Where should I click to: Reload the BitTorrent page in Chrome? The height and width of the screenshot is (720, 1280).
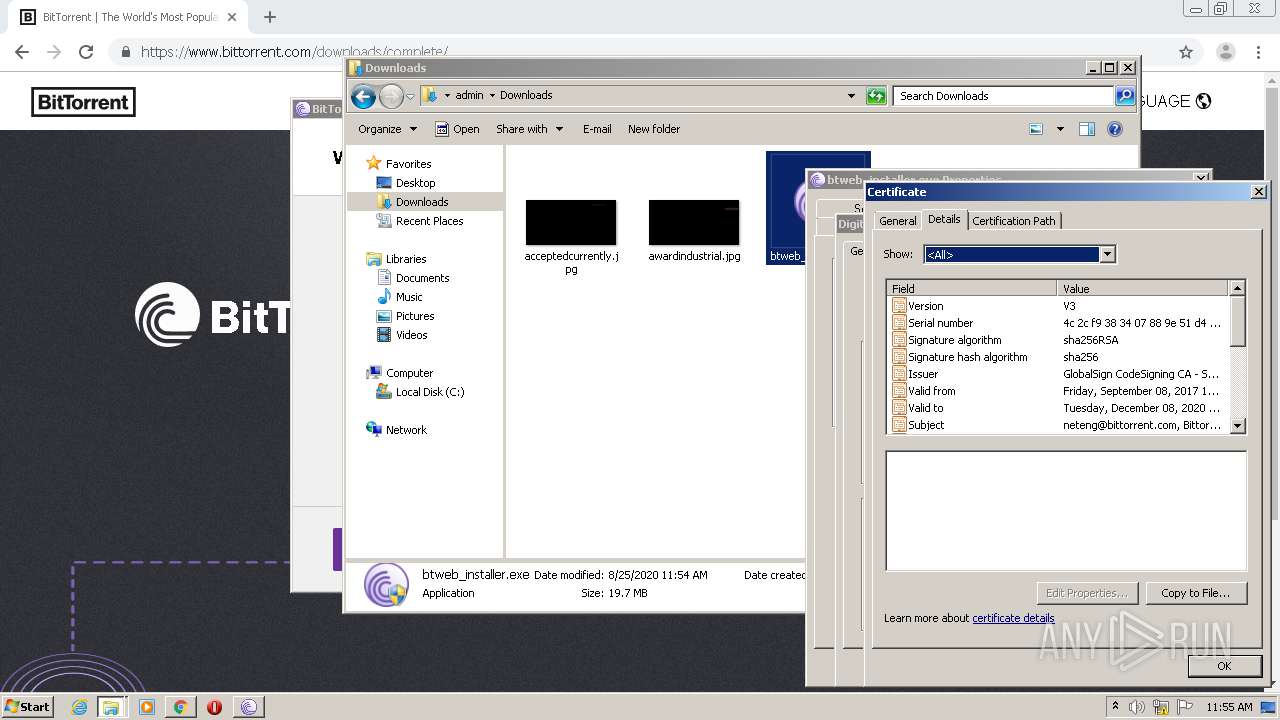point(86,52)
